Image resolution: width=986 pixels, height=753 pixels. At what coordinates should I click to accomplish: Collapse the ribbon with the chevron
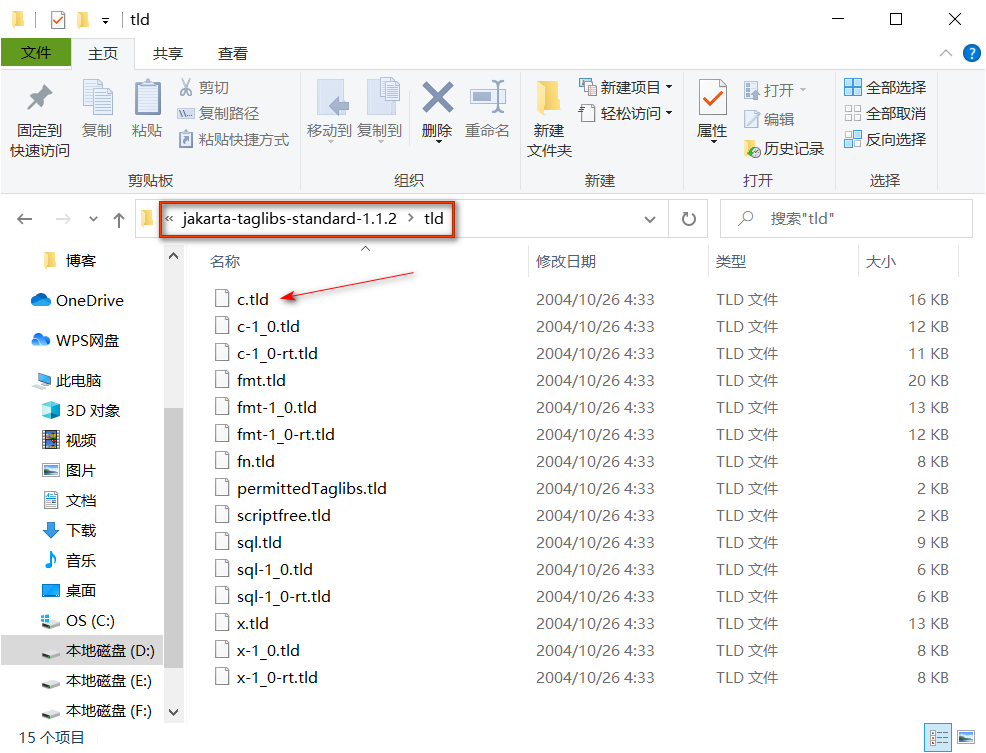pyautogui.click(x=946, y=53)
